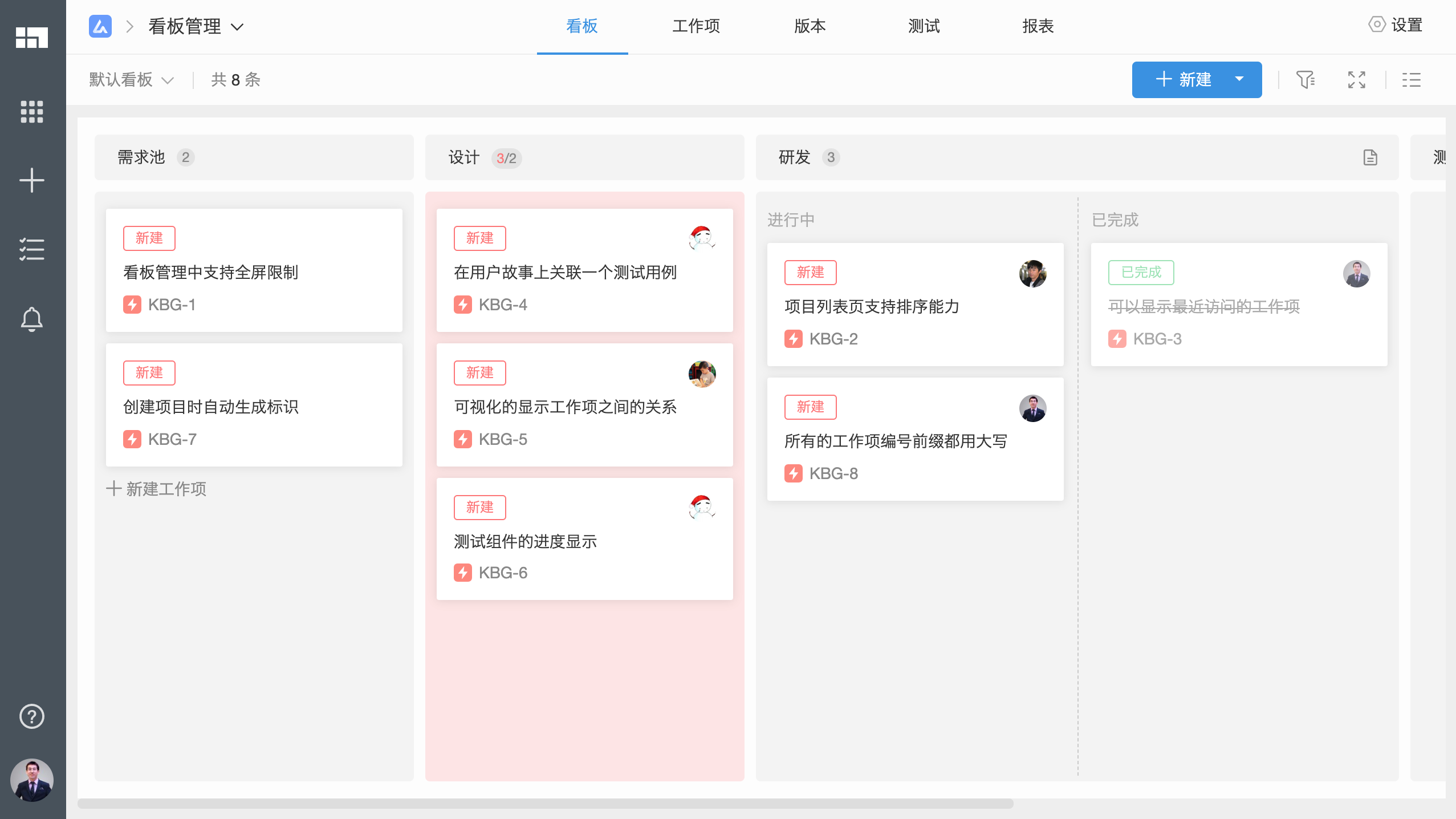This screenshot has height=819, width=1456.
Task: Click 新建工作项 link in 需求池 column
Action: pos(156,489)
